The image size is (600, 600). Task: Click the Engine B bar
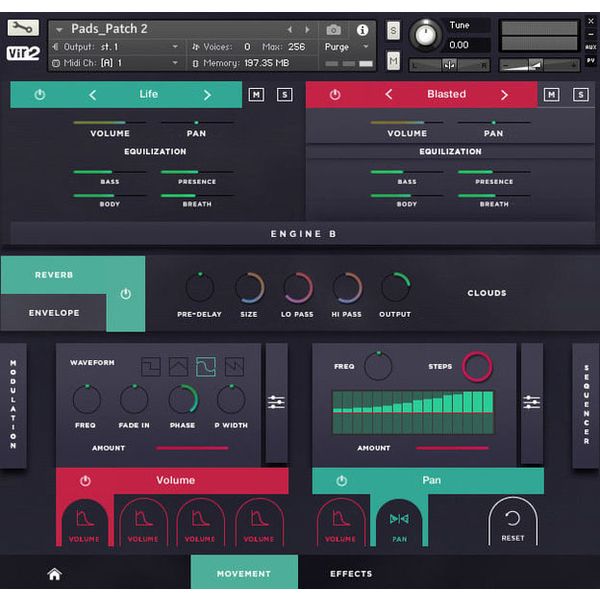[x=302, y=233]
